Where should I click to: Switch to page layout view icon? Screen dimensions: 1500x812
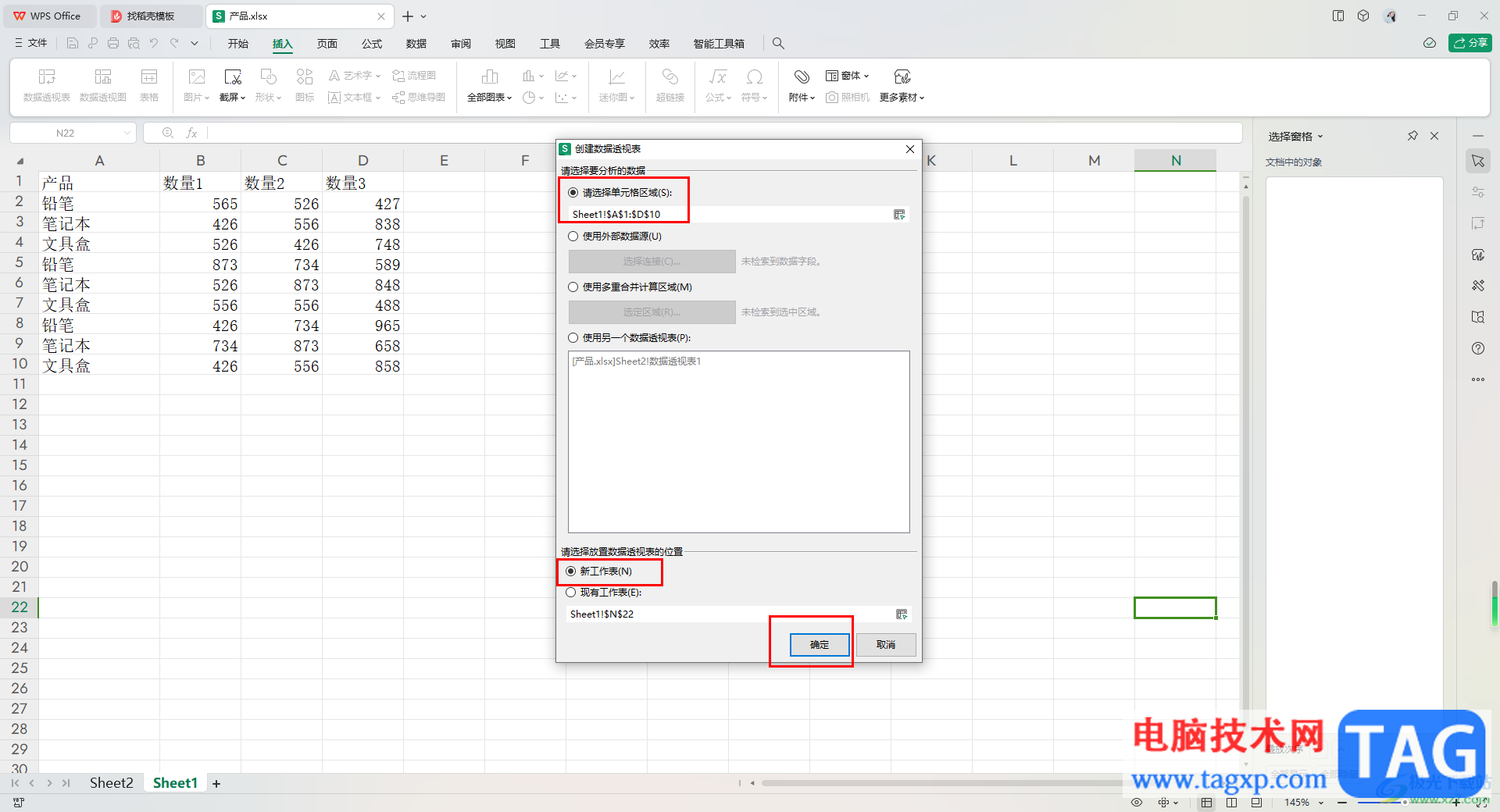coord(1232,803)
